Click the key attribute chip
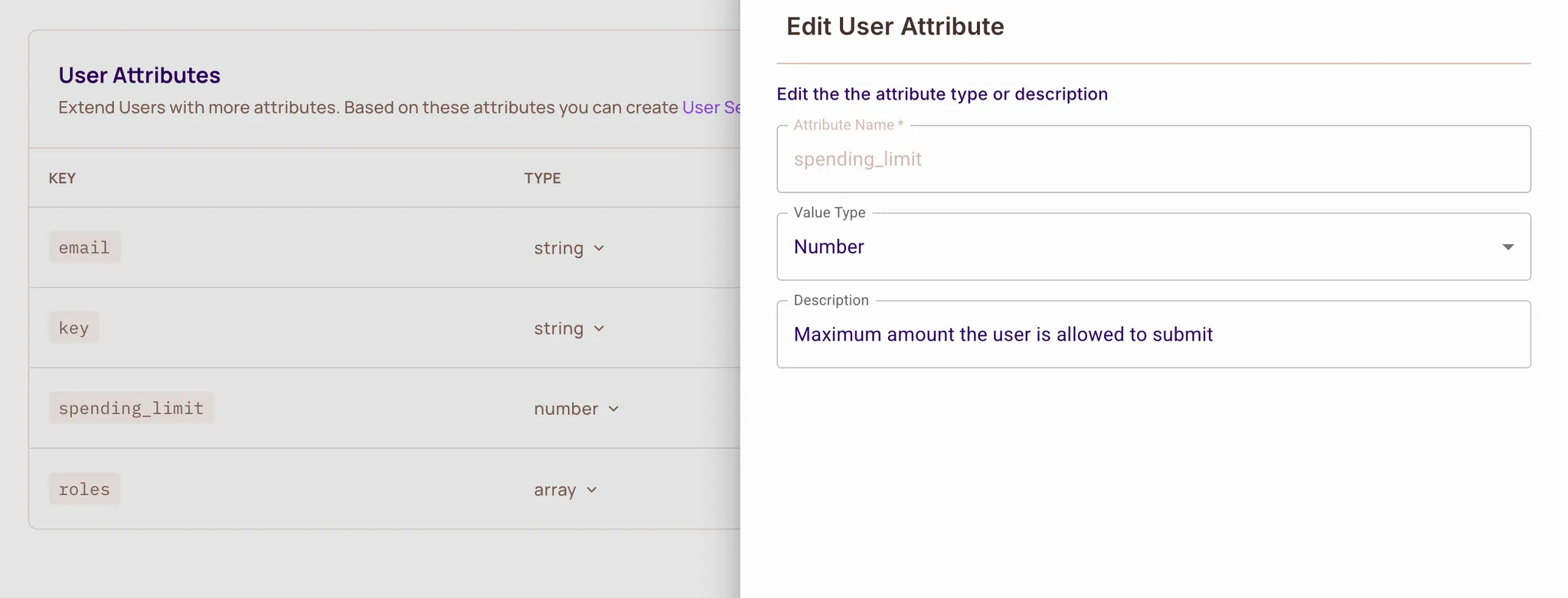Image resolution: width=1568 pixels, height=598 pixels. [x=73, y=328]
